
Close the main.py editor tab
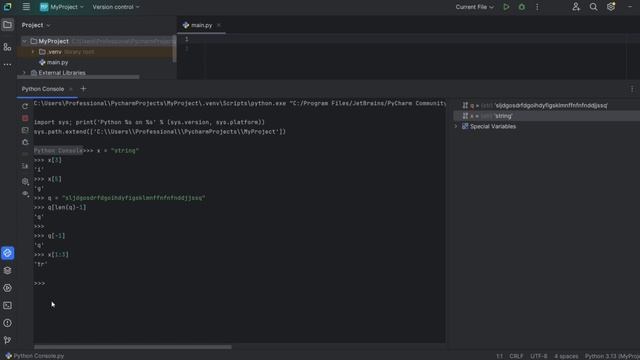pos(219,25)
